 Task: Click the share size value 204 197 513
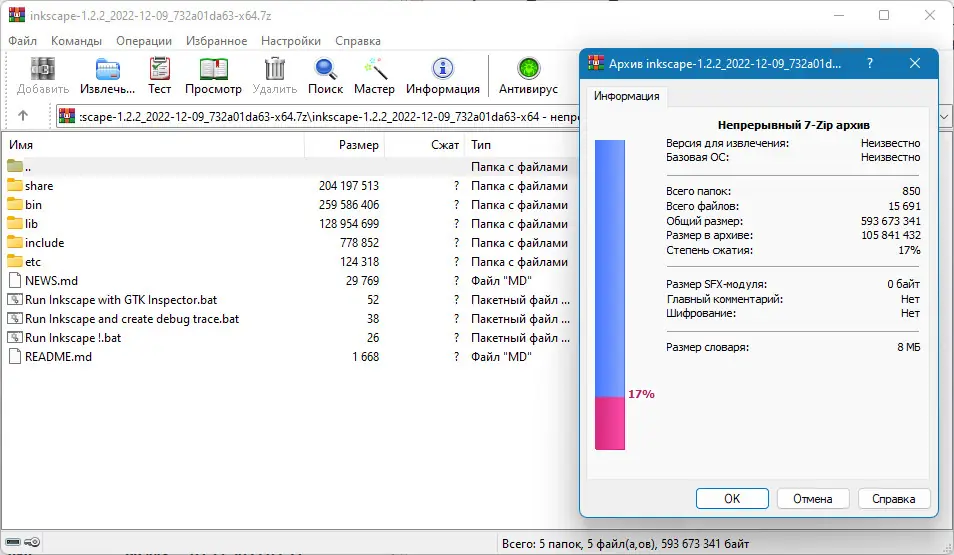point(349,186)
